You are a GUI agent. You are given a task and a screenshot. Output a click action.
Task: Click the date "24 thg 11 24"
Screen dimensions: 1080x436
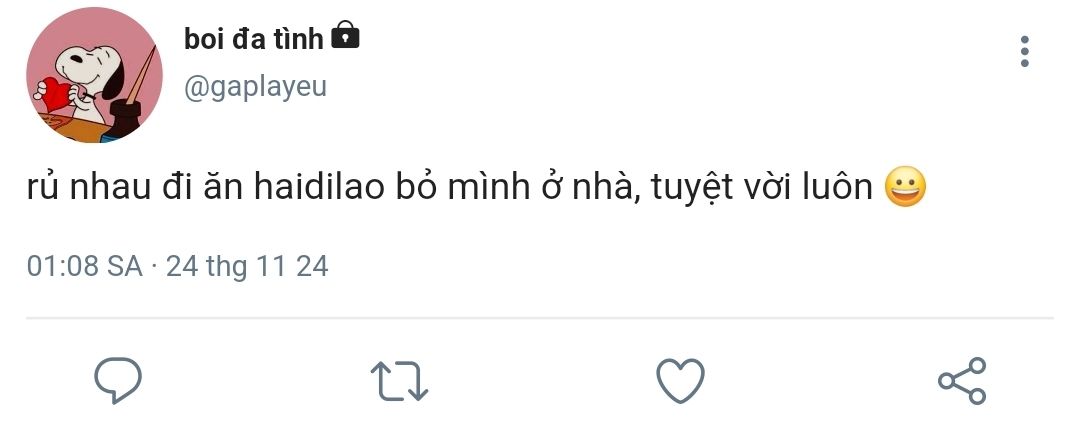[x=247, y=267]
